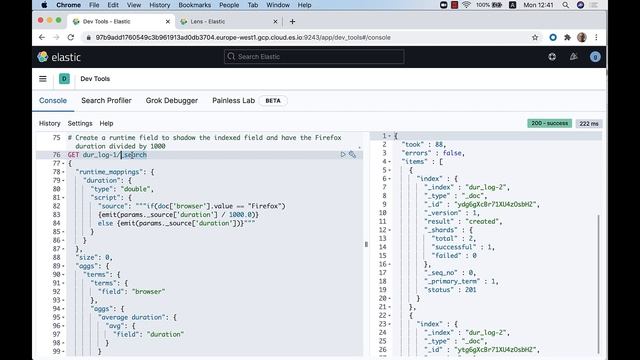This screenshot has height=360, width=640.
Task: Collapse code fold at line 77
Action: click(x=63, y=163)
